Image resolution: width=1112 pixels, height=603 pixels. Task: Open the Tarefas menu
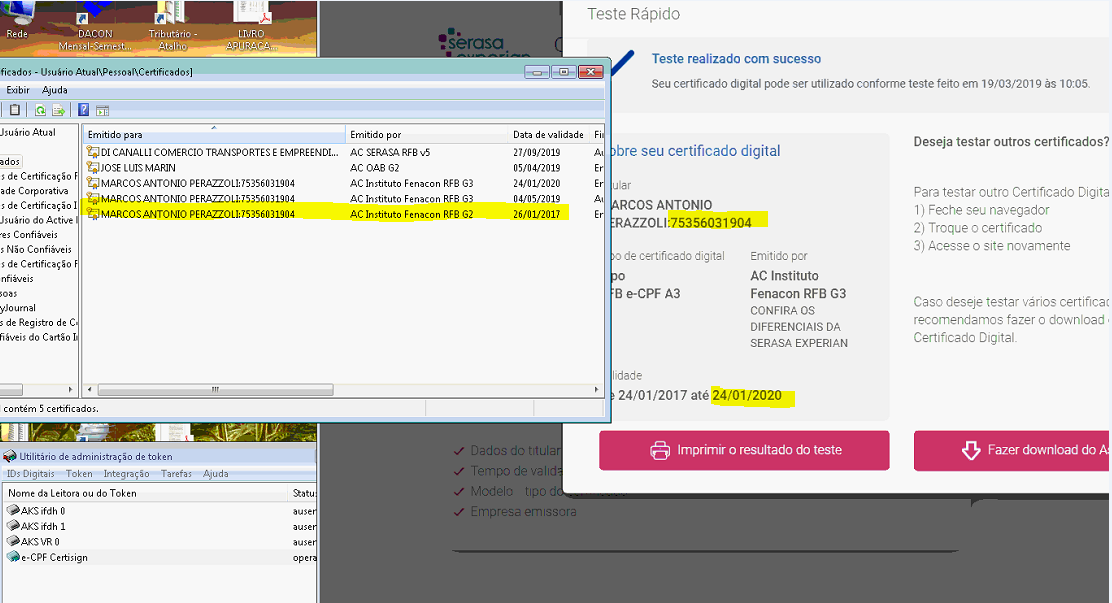(176, 474)
